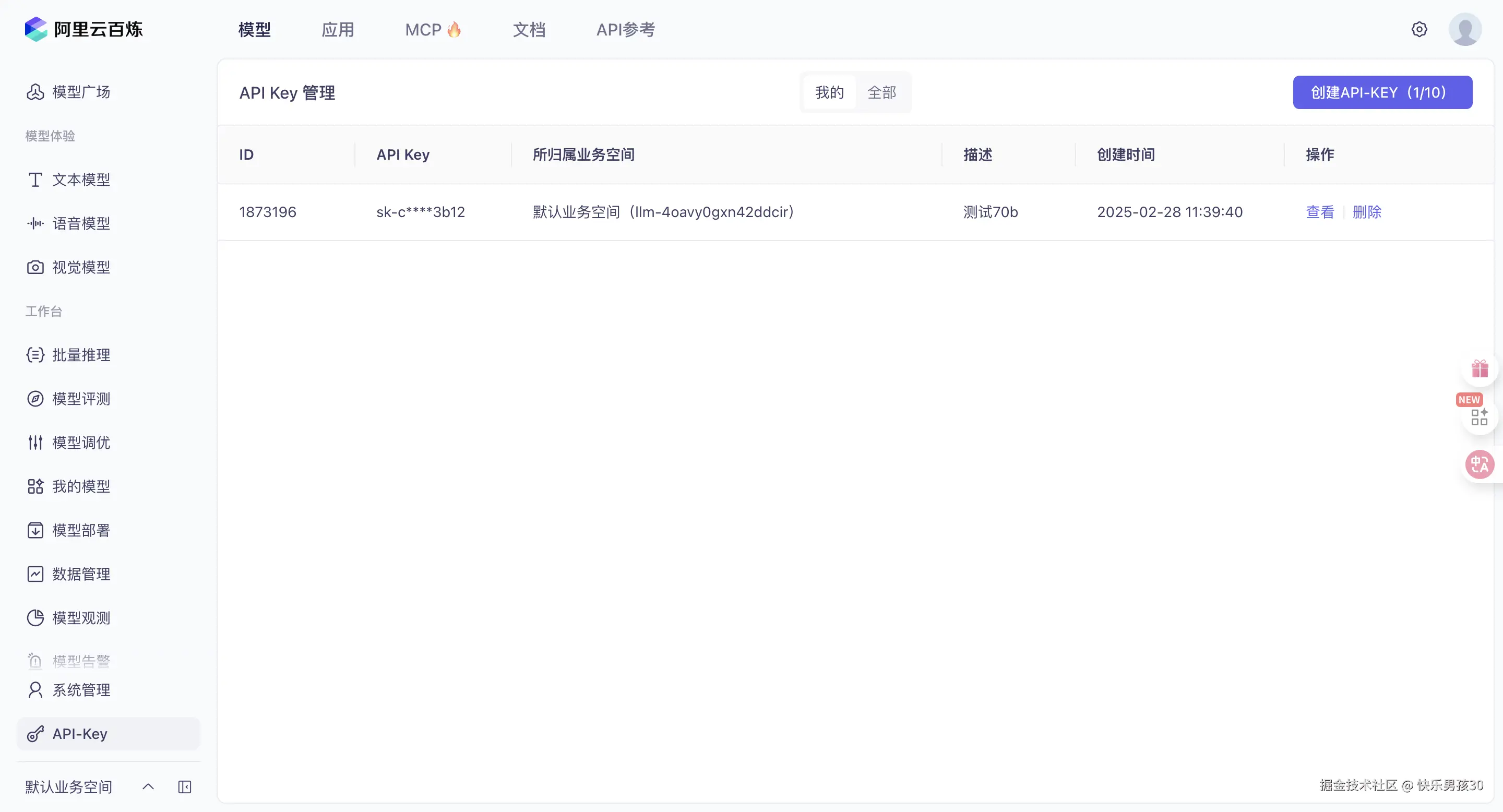
Task: Expand the 默认业务空间 workspace chevron
Action: coord(148,787)
